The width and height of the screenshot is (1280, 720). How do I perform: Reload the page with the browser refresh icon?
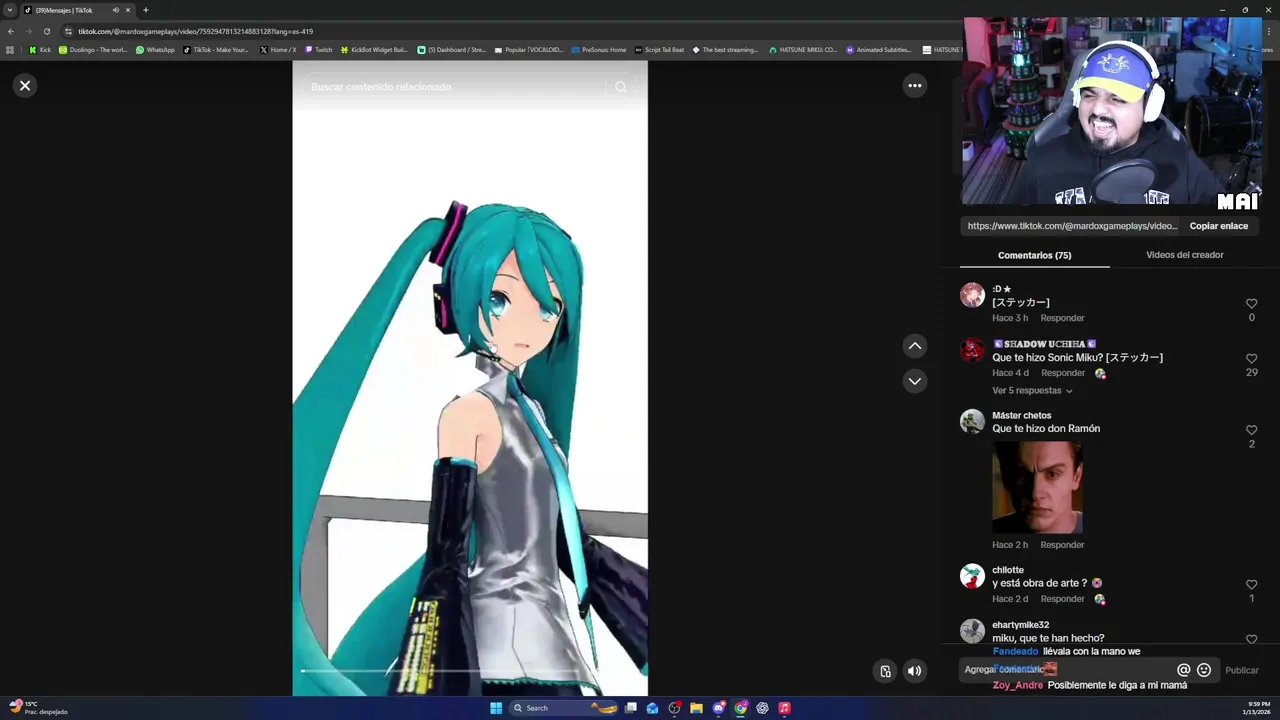46,31
